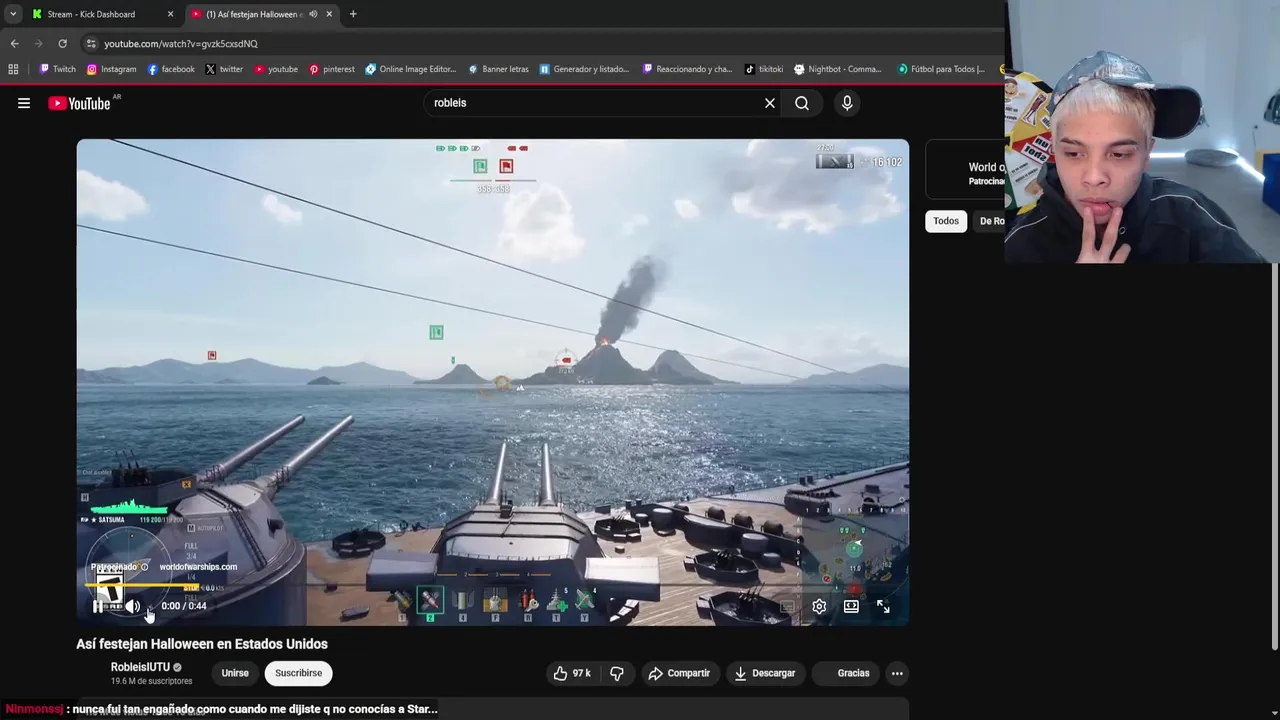The width and height of the screenshot is (1280, 720).
Task: Switch the player to theater mode
Action: [851, 606]
